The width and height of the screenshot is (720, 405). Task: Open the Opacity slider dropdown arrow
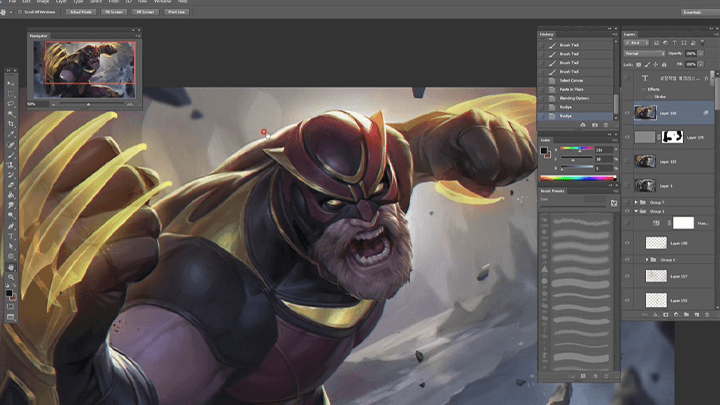click(x=701, y=54)
